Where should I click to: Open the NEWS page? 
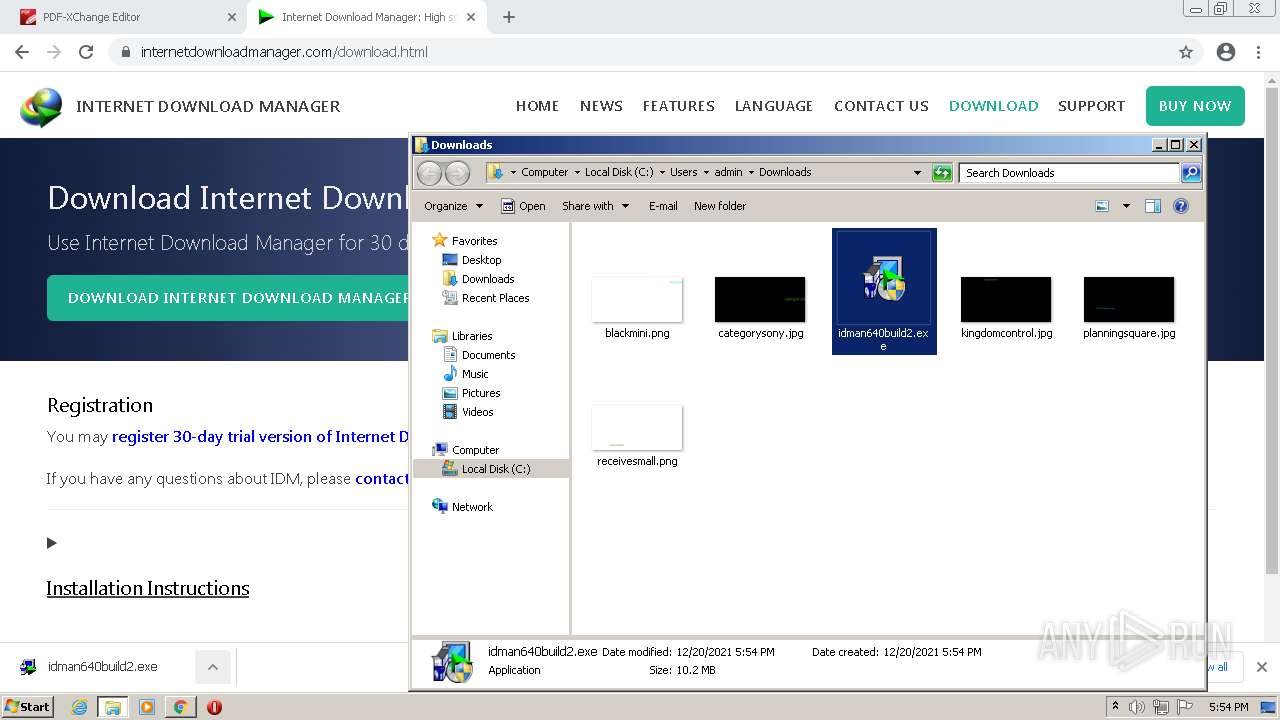[601, 106]
